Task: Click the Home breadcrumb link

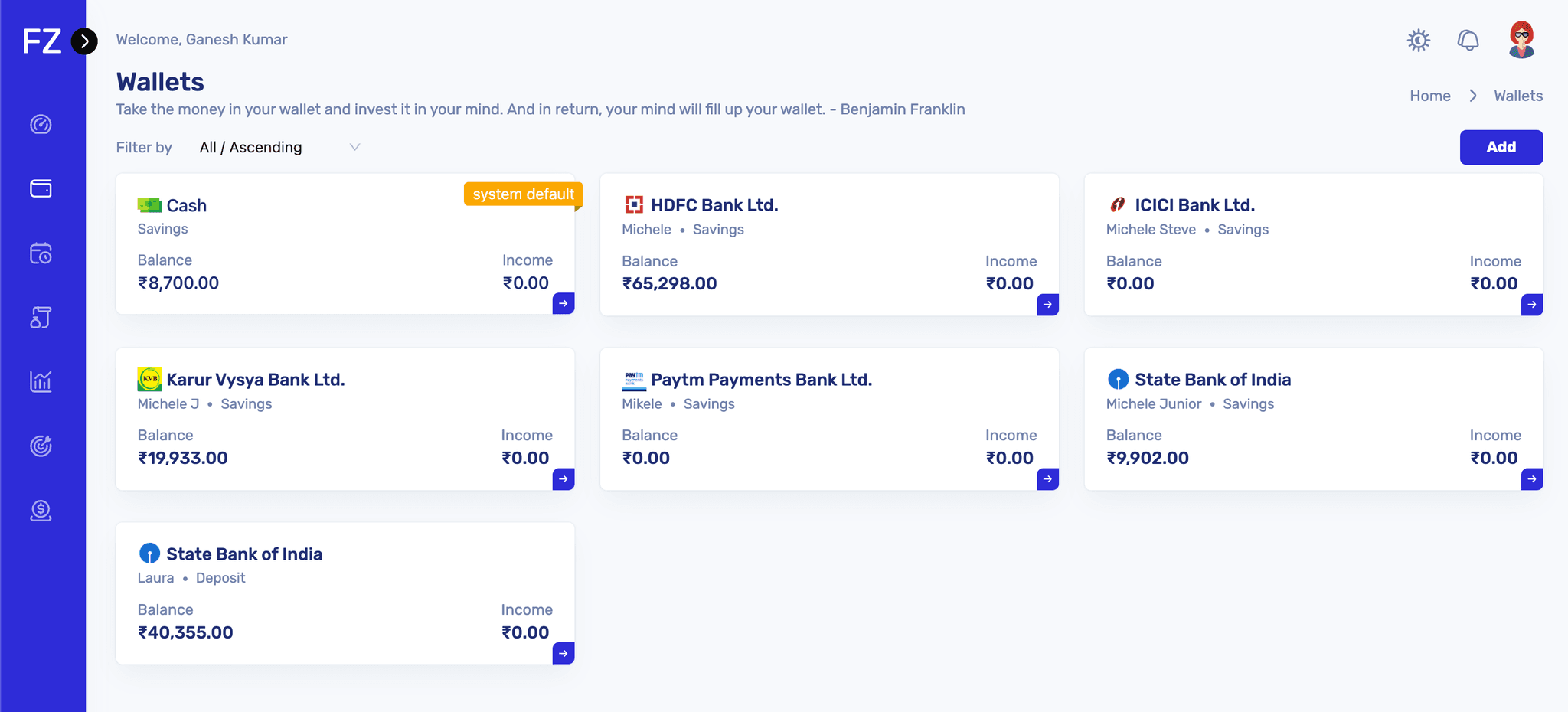Action: (x=1429, y=96)
